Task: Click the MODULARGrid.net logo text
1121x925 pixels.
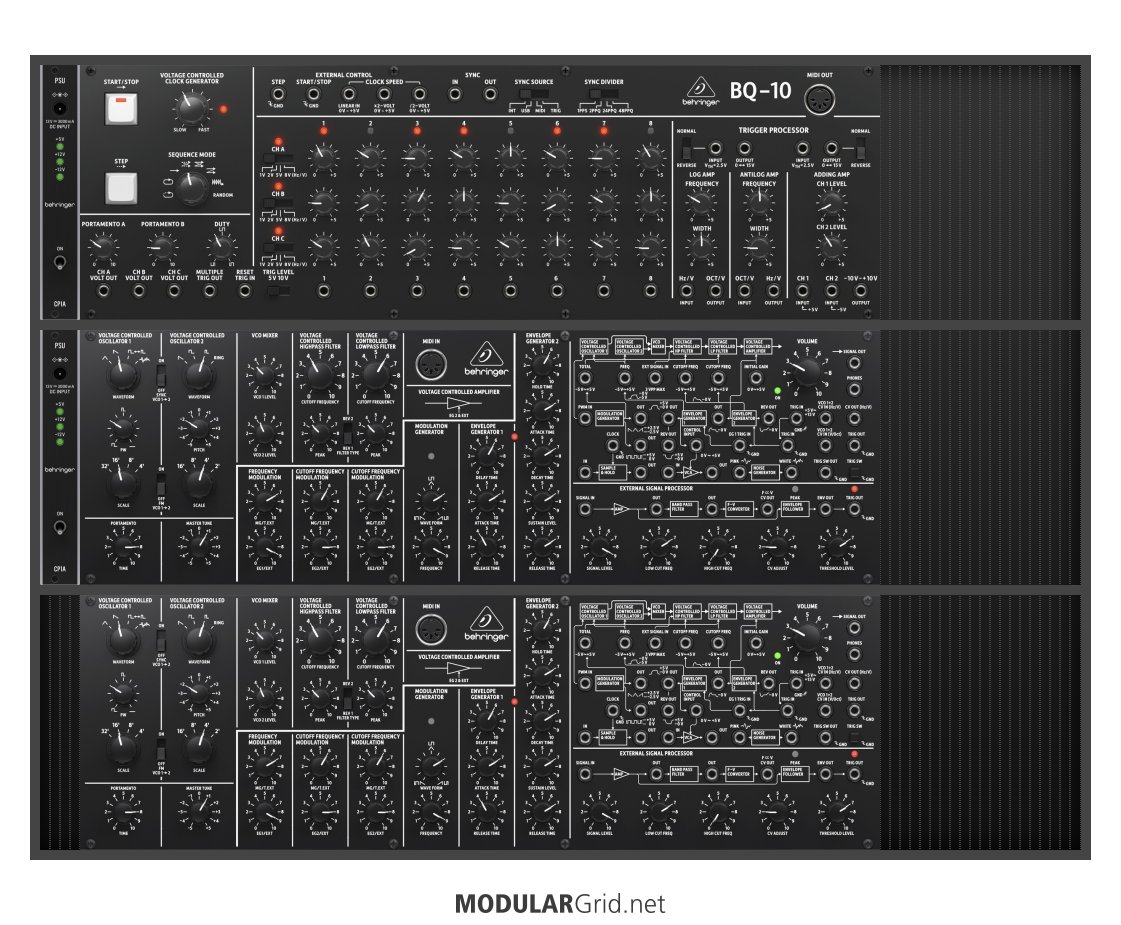Action: coord(560,904)
